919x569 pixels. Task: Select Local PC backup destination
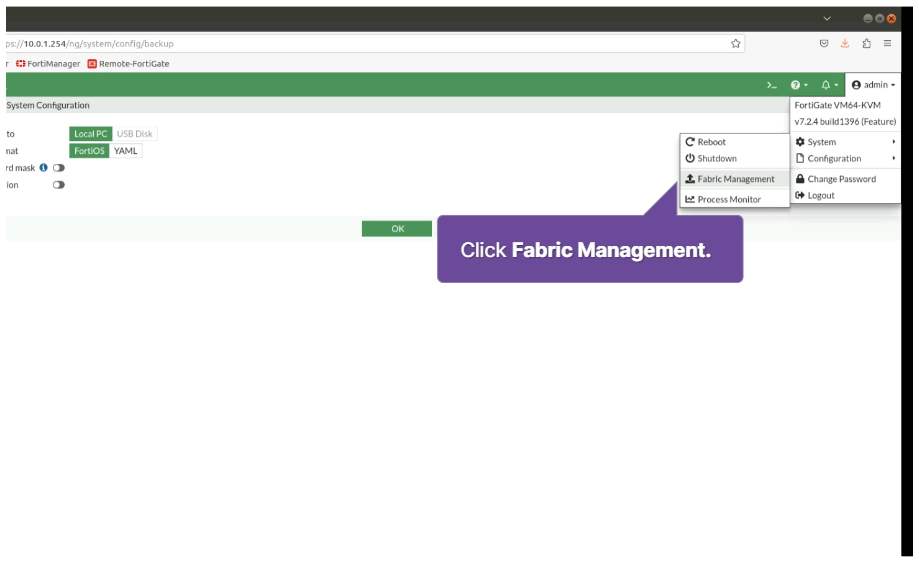[x=90, y=134]
